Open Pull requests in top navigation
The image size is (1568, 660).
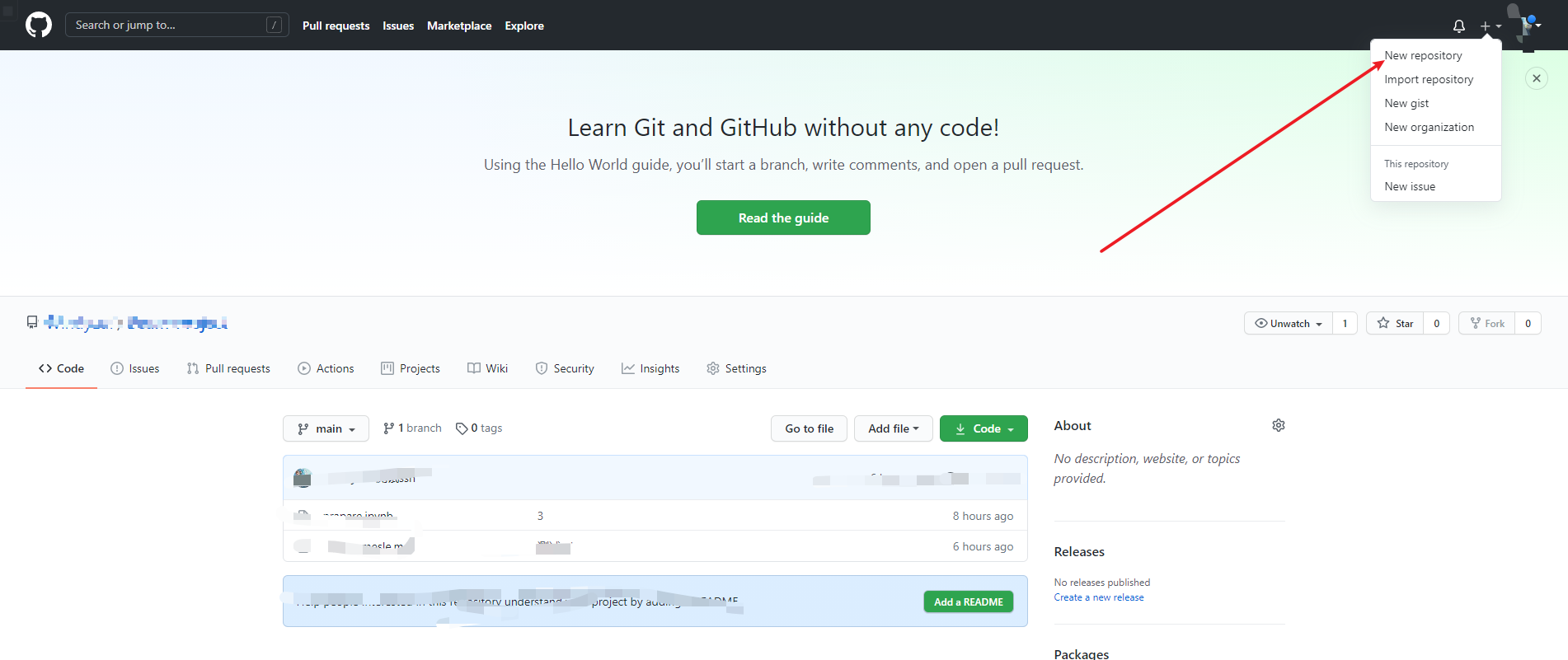click(x=336, y=26)
